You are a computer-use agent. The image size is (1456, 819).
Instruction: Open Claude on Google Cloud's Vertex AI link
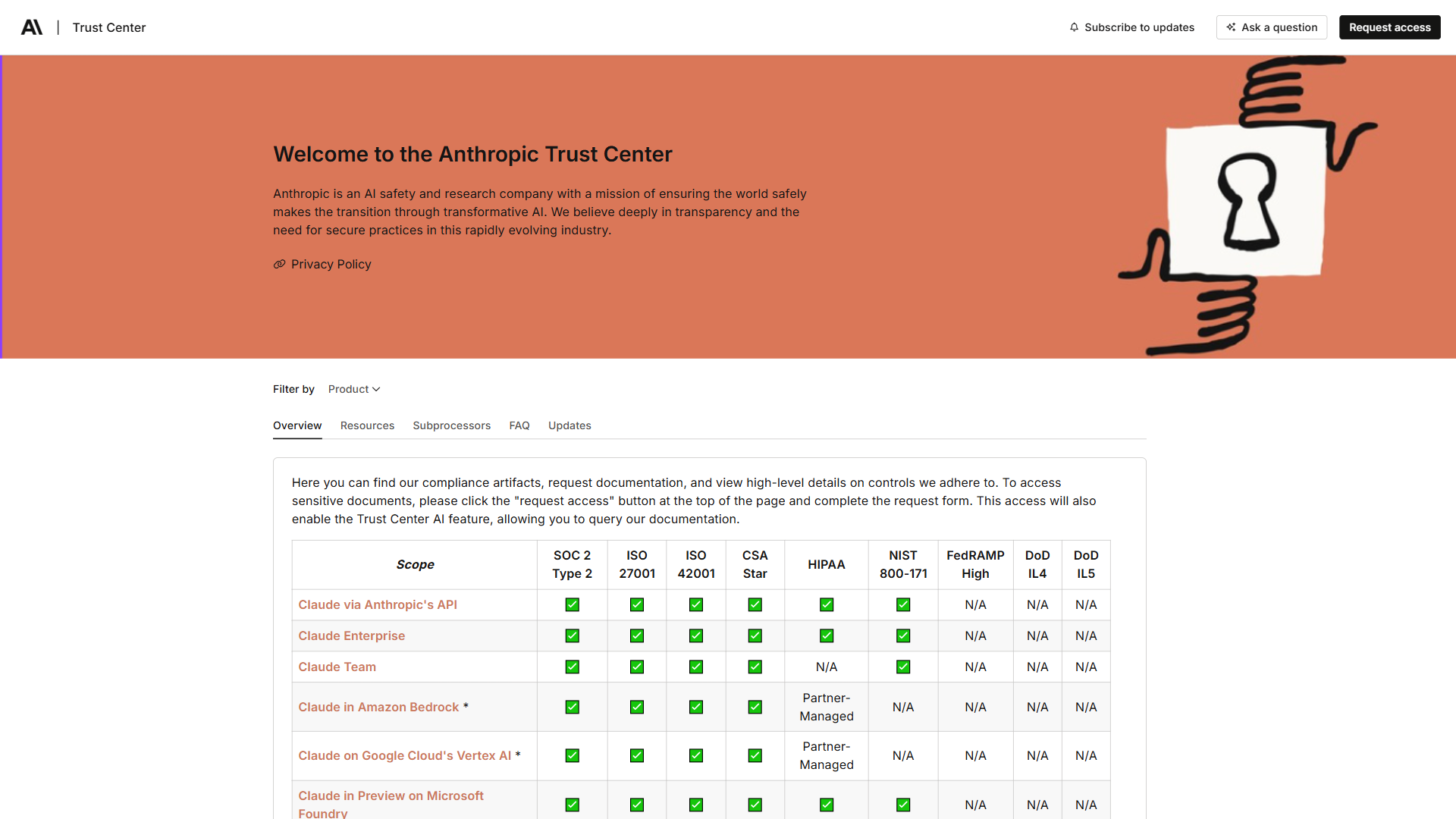pos(405,755)
